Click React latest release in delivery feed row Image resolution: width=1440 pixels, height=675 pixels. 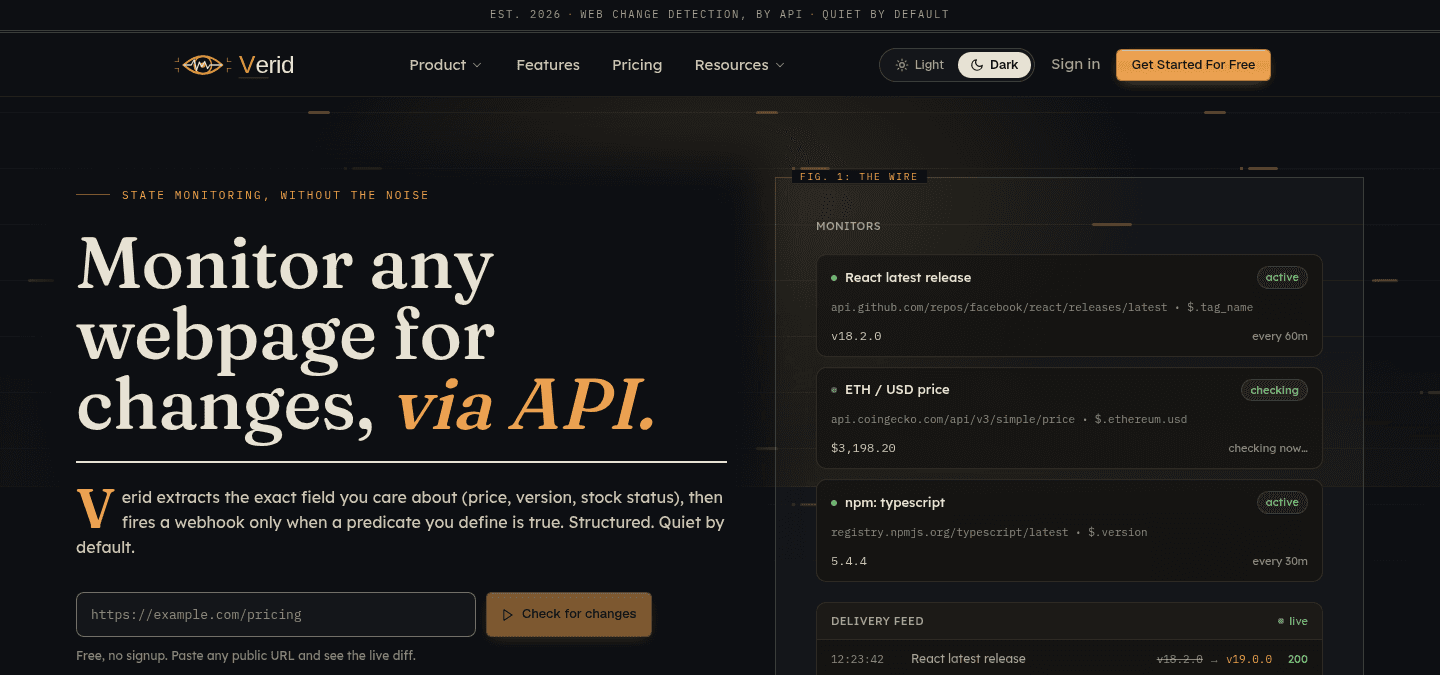tap(968, 659)
